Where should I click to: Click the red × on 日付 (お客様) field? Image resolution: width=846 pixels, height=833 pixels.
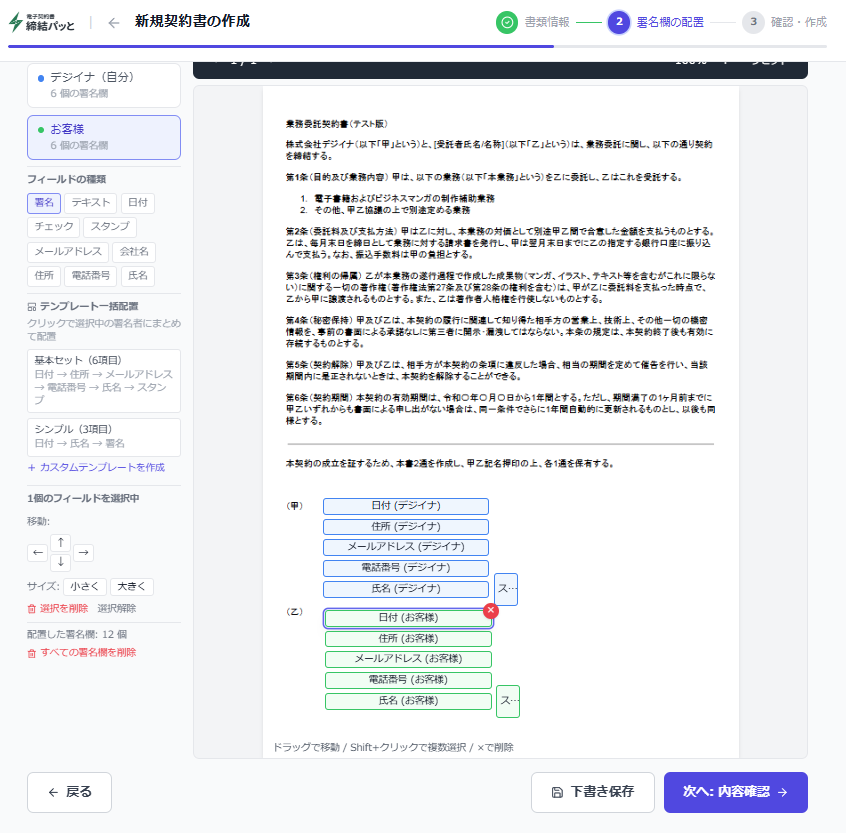coord(490,610)
